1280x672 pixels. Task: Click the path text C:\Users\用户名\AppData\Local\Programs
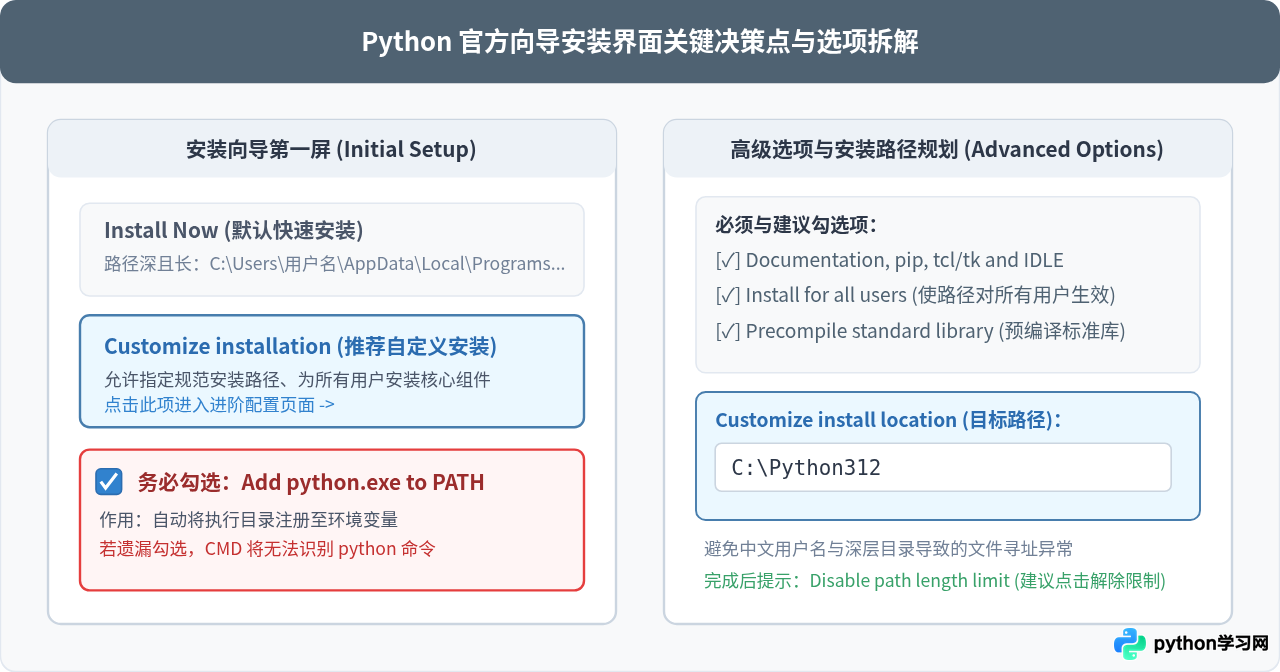click(x=387, y=264)
